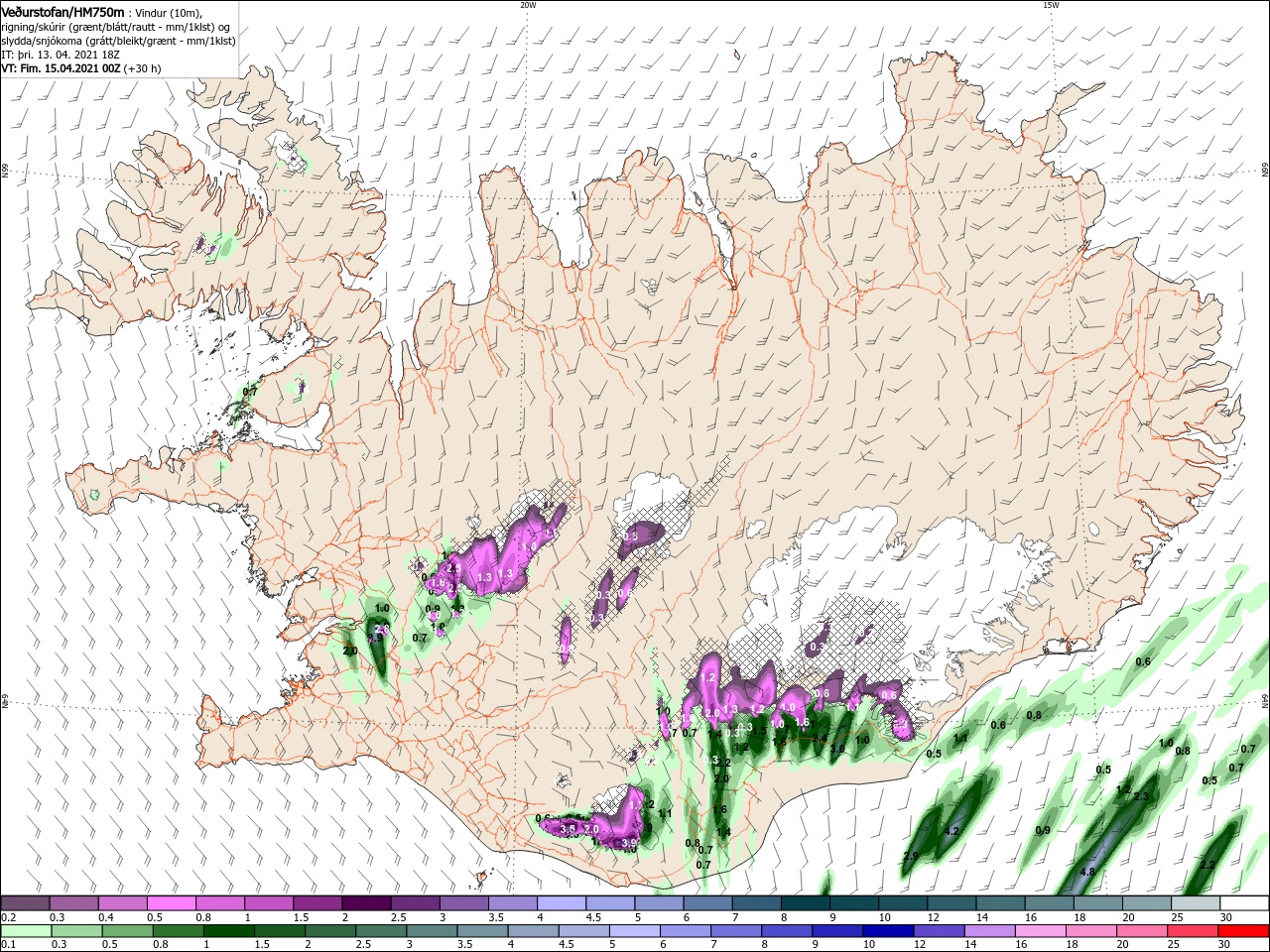
Task: Click the initial time line 'IT: þri. 13. 04. 2021 18Z'
Action: [x=61, y=55]
